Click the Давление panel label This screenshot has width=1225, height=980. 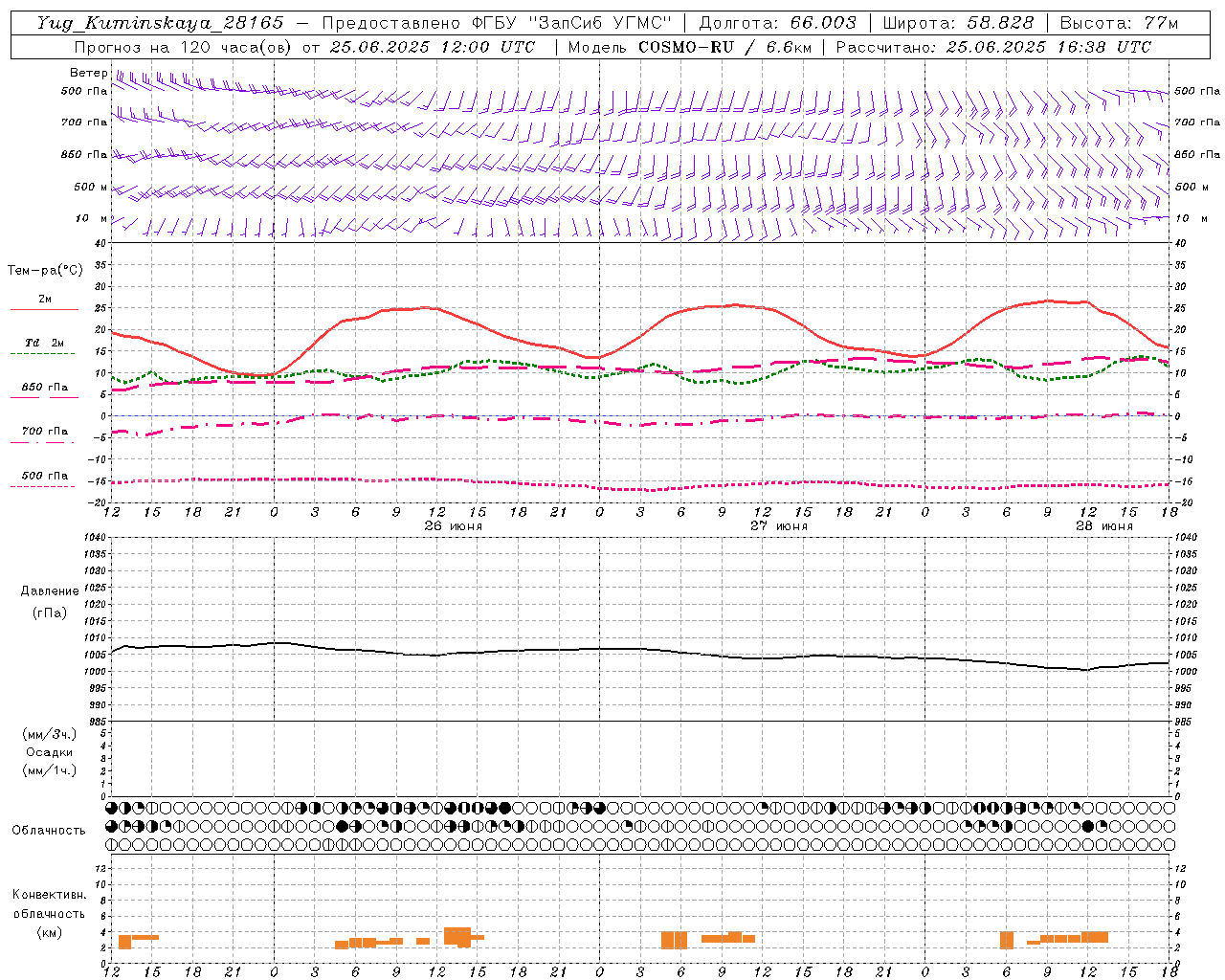click(50, 591)
